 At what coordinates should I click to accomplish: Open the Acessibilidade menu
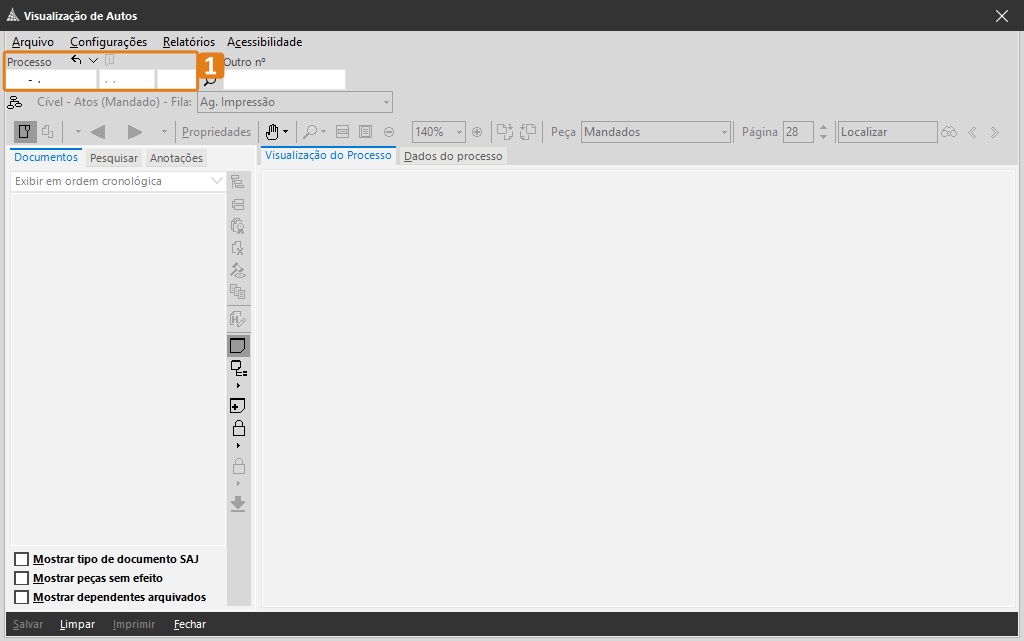tap(264, 42)
